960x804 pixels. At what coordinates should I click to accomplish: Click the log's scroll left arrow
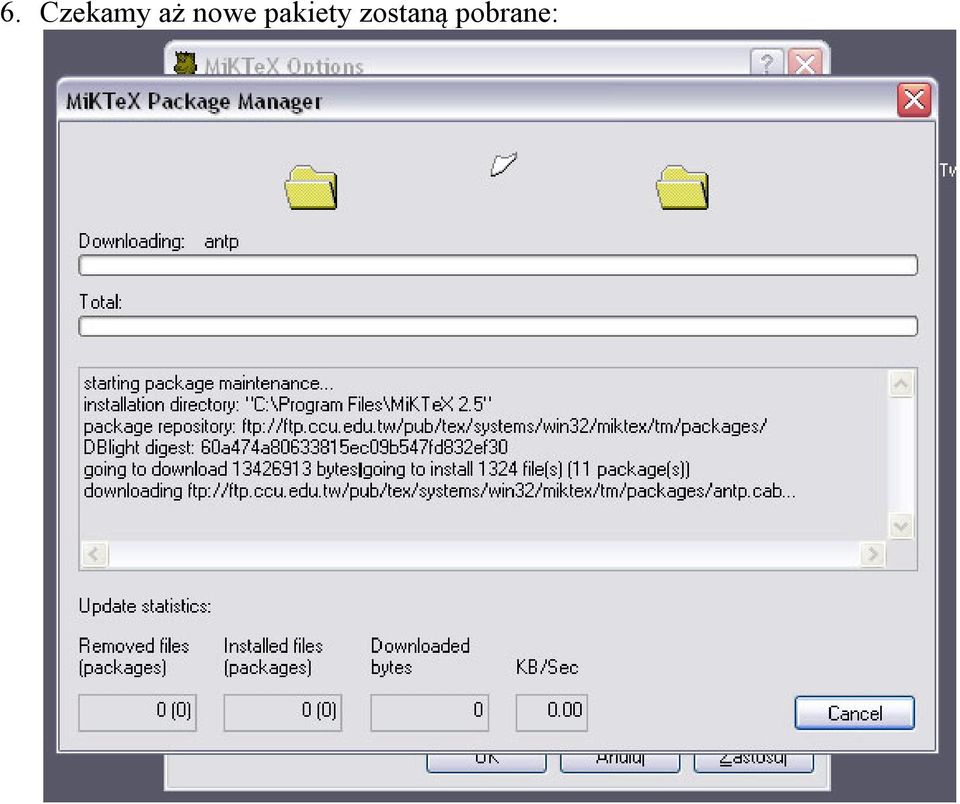click(x=94, y=554)
